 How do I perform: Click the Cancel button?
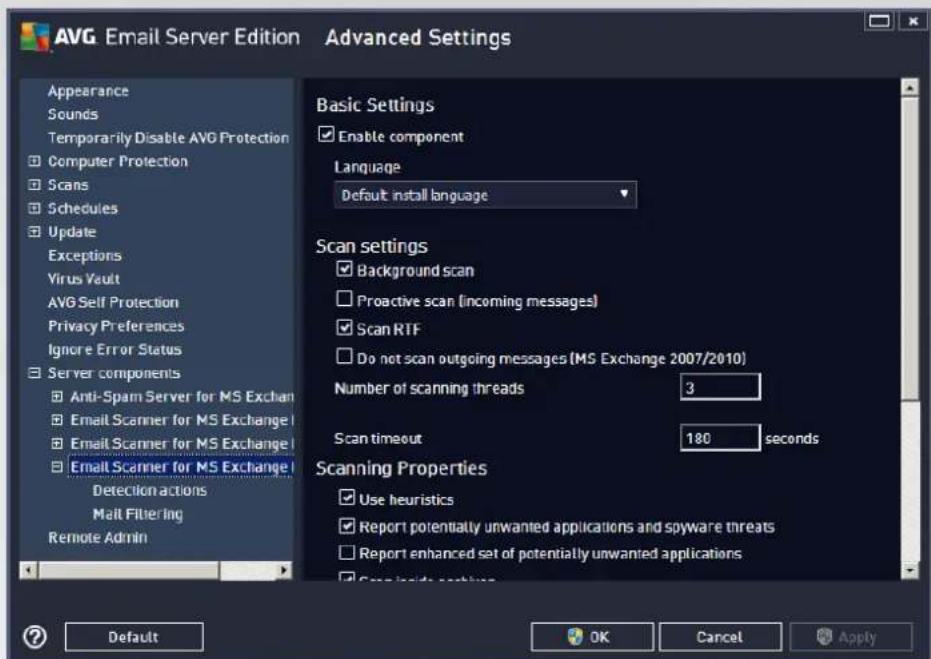pyautogui.click(x=720, y=637)
